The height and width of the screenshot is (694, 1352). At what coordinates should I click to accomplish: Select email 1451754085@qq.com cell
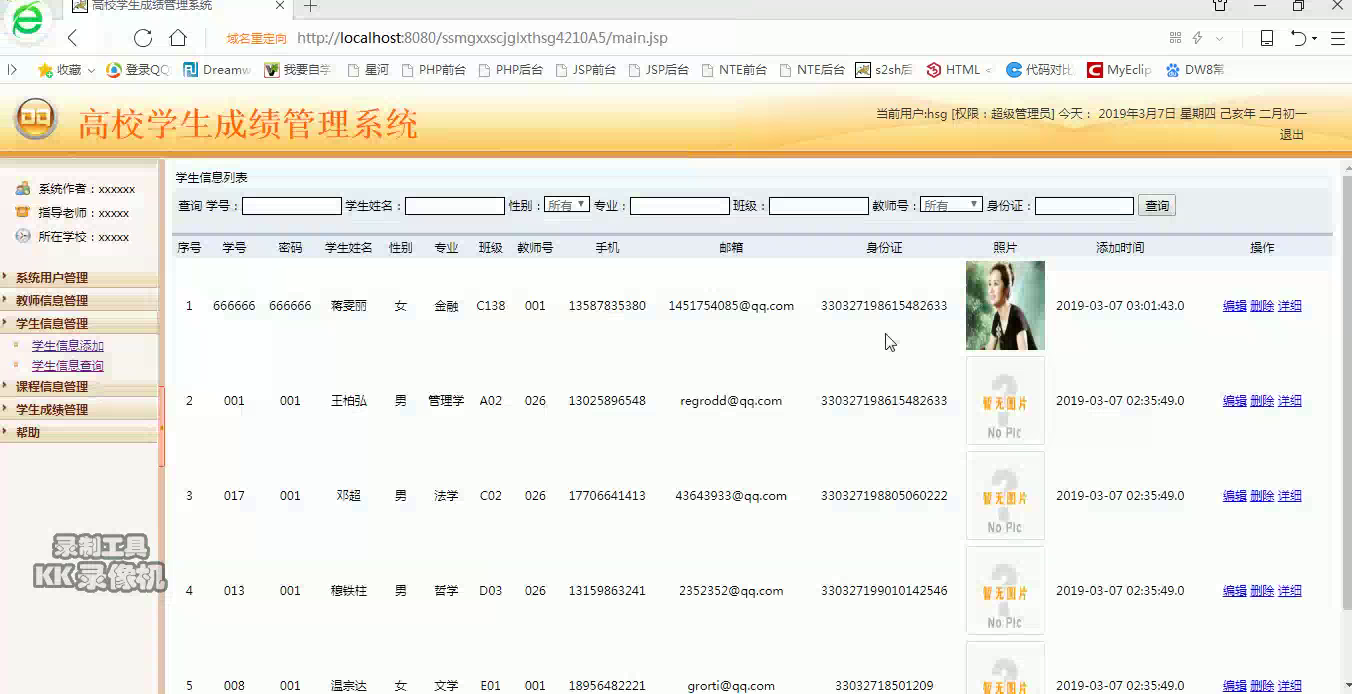731,306
